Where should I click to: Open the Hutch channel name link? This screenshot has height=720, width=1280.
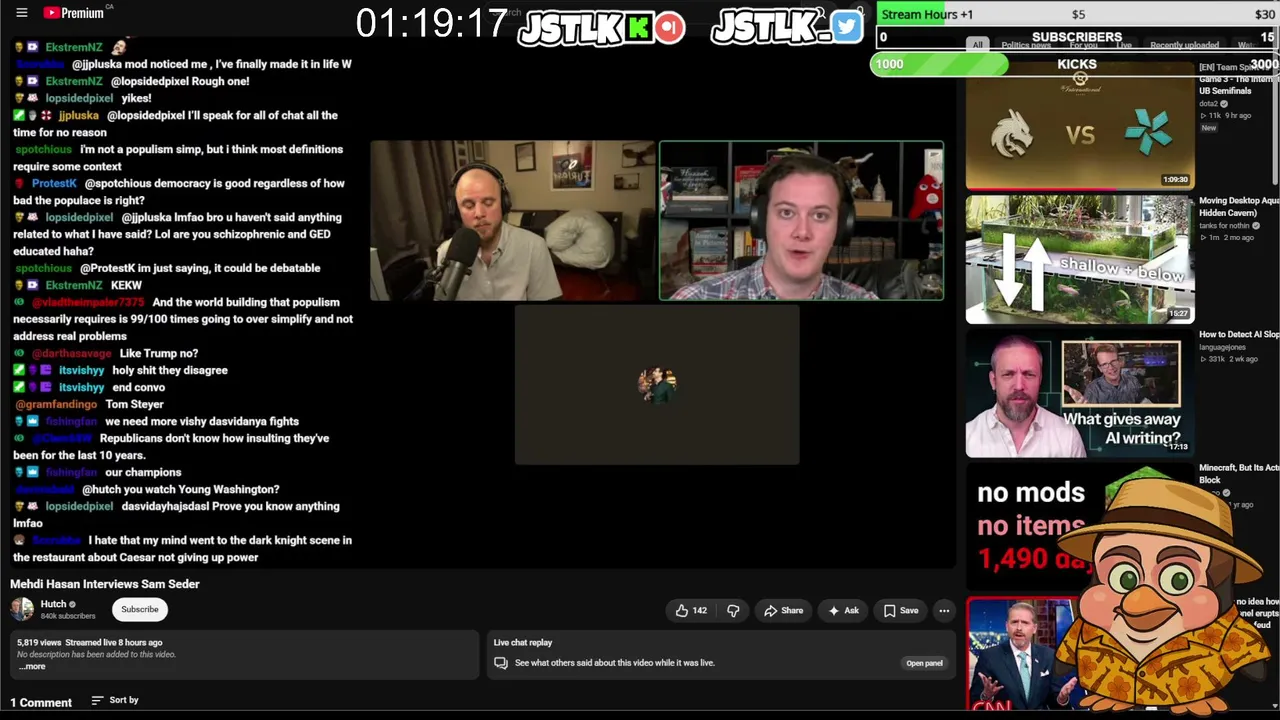click(x=53, y=604)
